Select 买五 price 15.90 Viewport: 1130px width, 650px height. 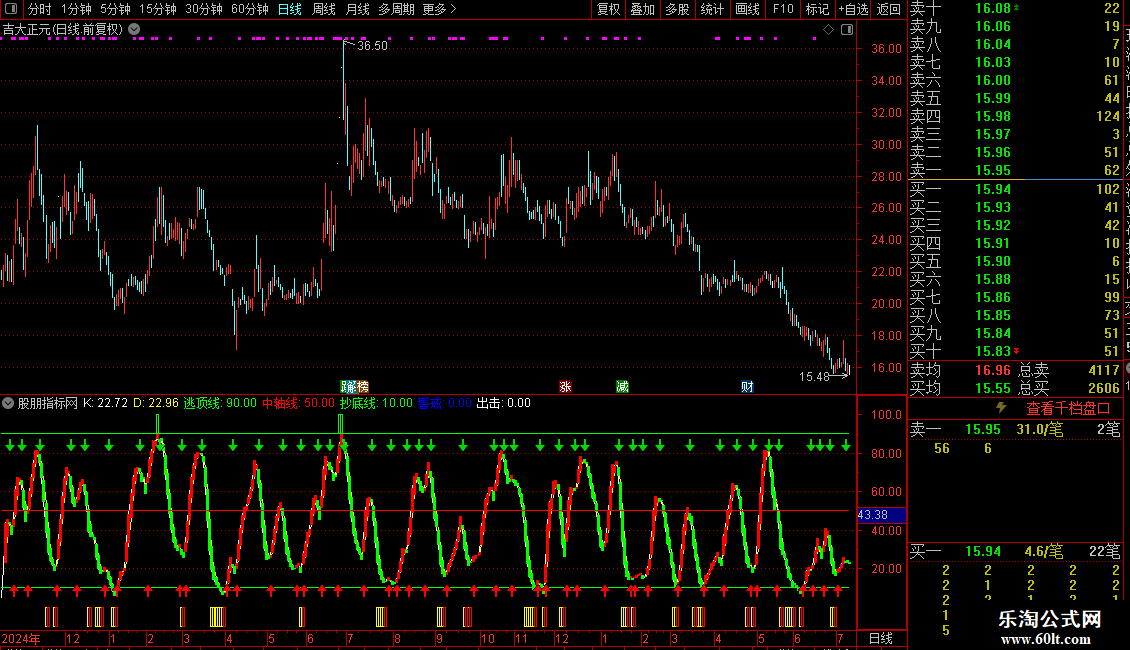[992, 261]
